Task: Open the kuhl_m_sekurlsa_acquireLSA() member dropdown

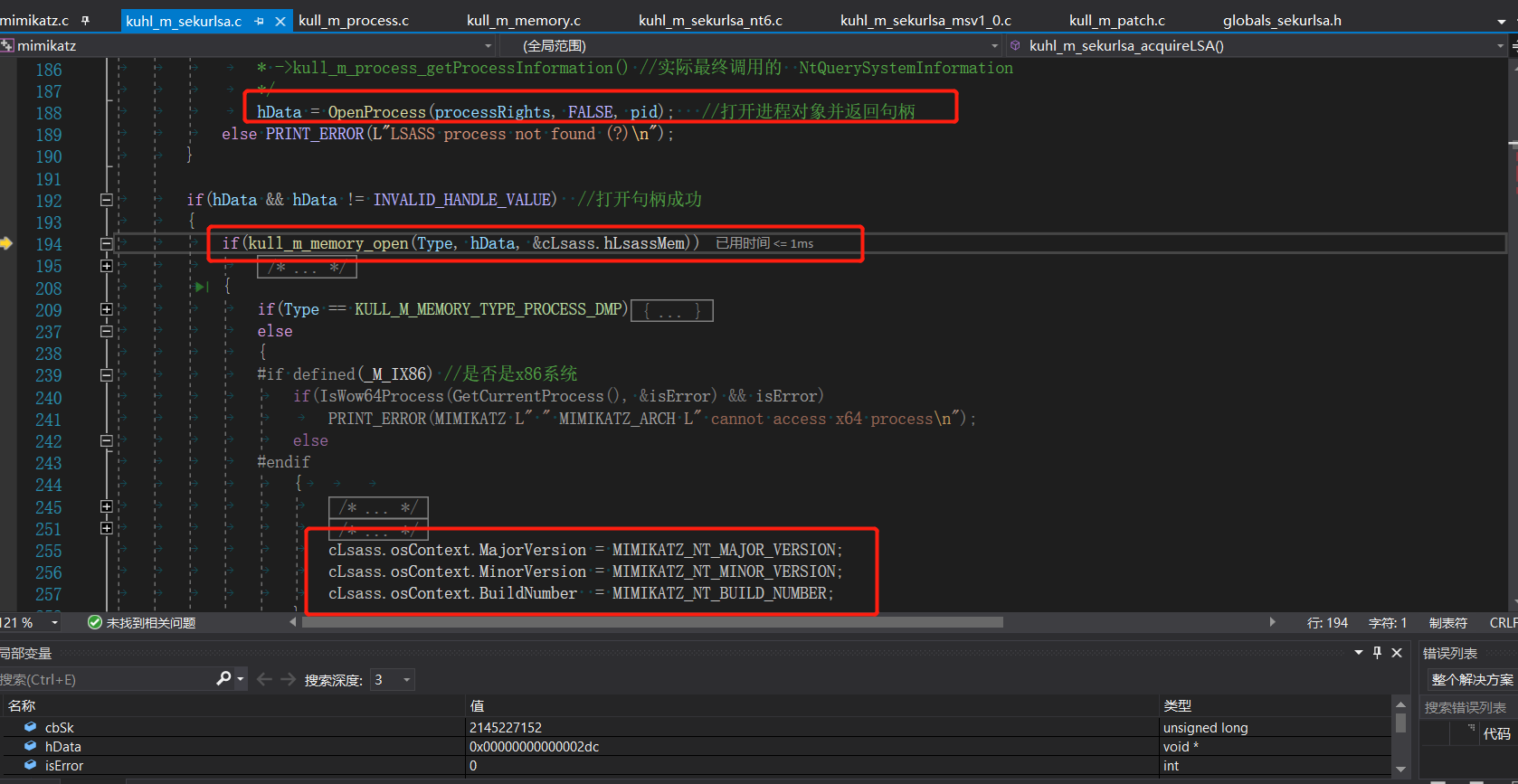Action: [x=1501, y=45]
